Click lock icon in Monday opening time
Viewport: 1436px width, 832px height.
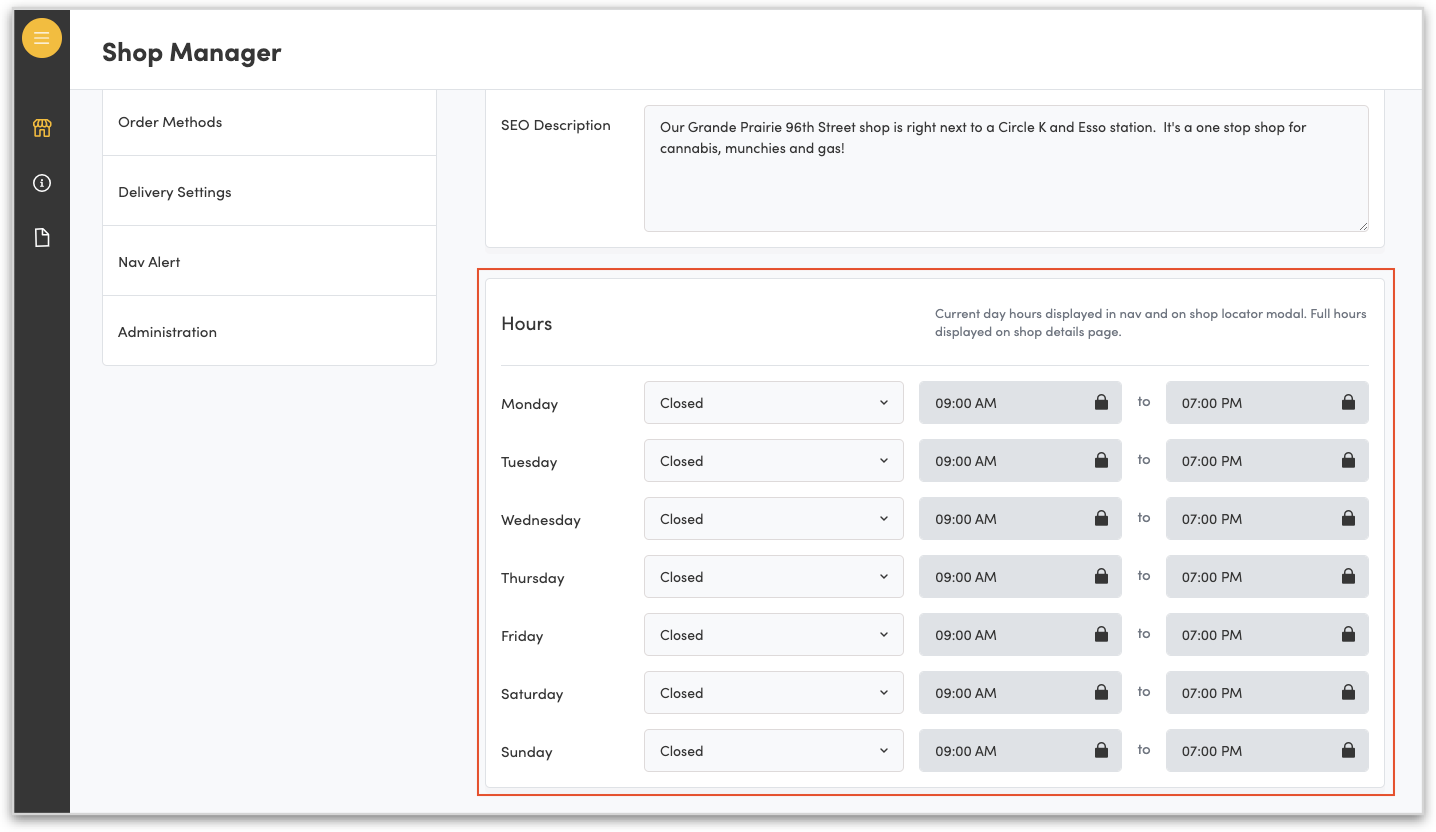tap(1101, 402)
